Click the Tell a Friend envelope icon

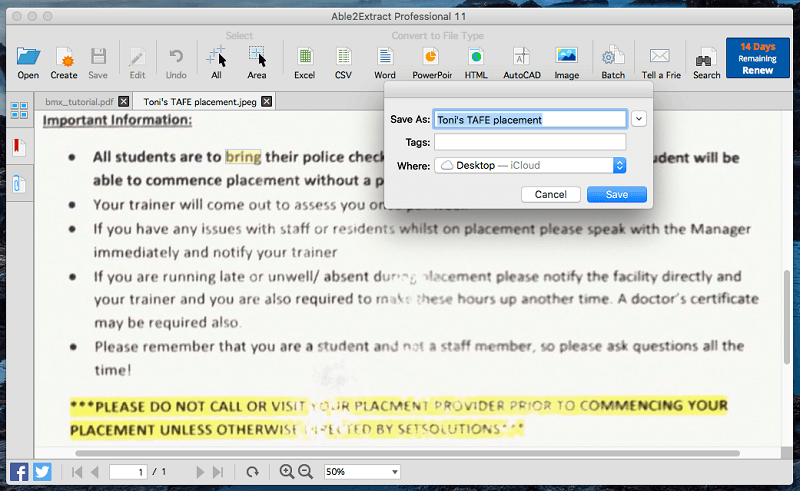click(x=661, y=63)
